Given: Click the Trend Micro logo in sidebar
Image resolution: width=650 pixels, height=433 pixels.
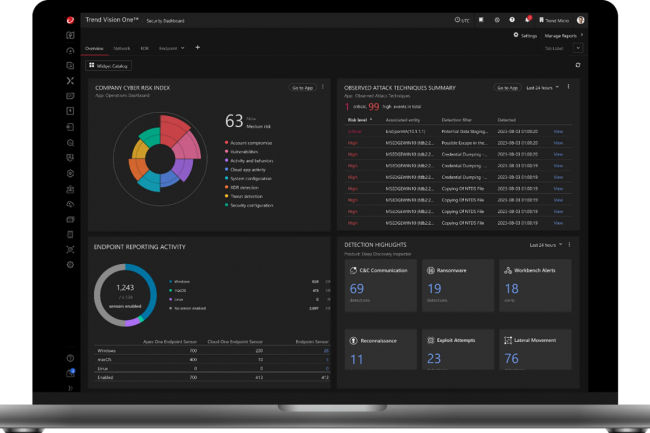Looking at the screenshot, I should pos(70,19).
